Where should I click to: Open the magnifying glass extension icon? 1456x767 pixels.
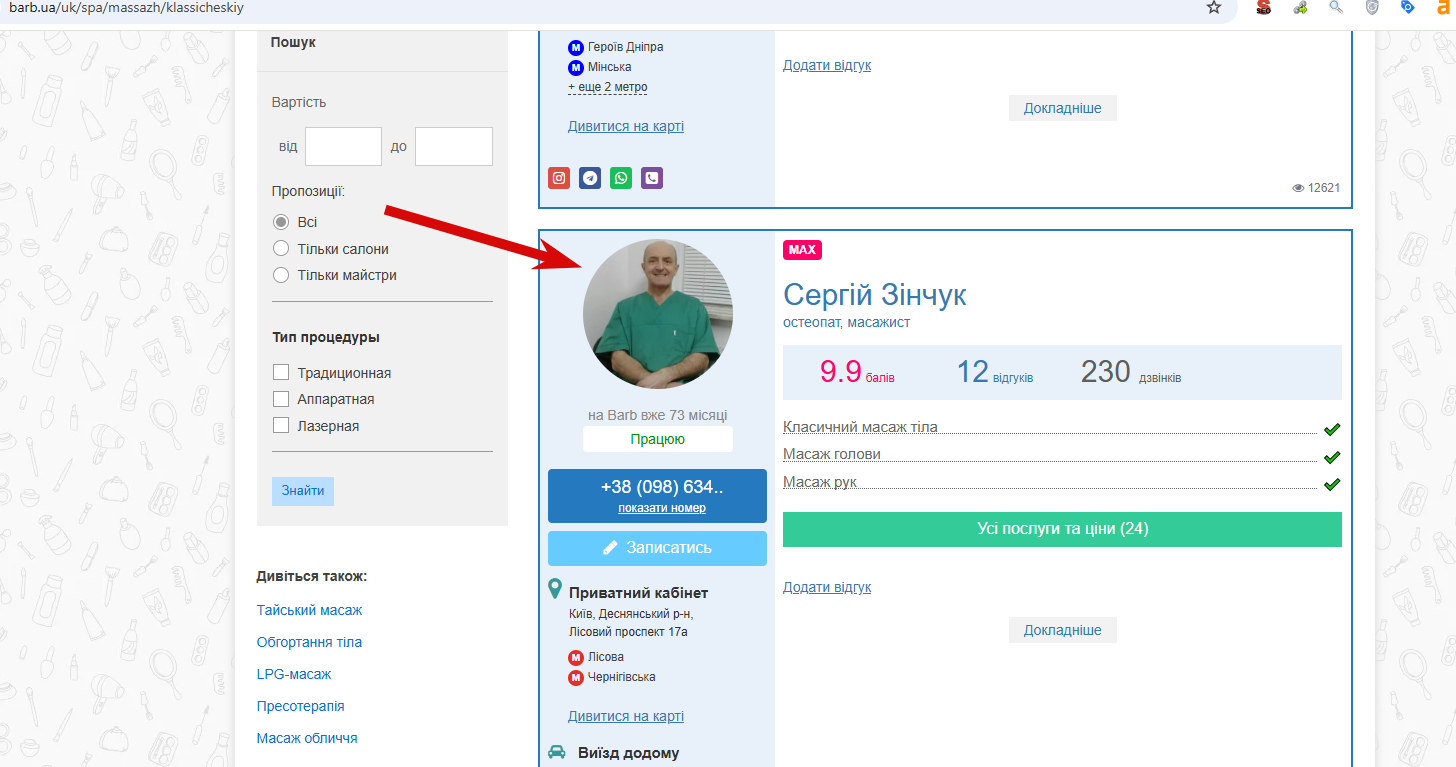(1336, 7)
